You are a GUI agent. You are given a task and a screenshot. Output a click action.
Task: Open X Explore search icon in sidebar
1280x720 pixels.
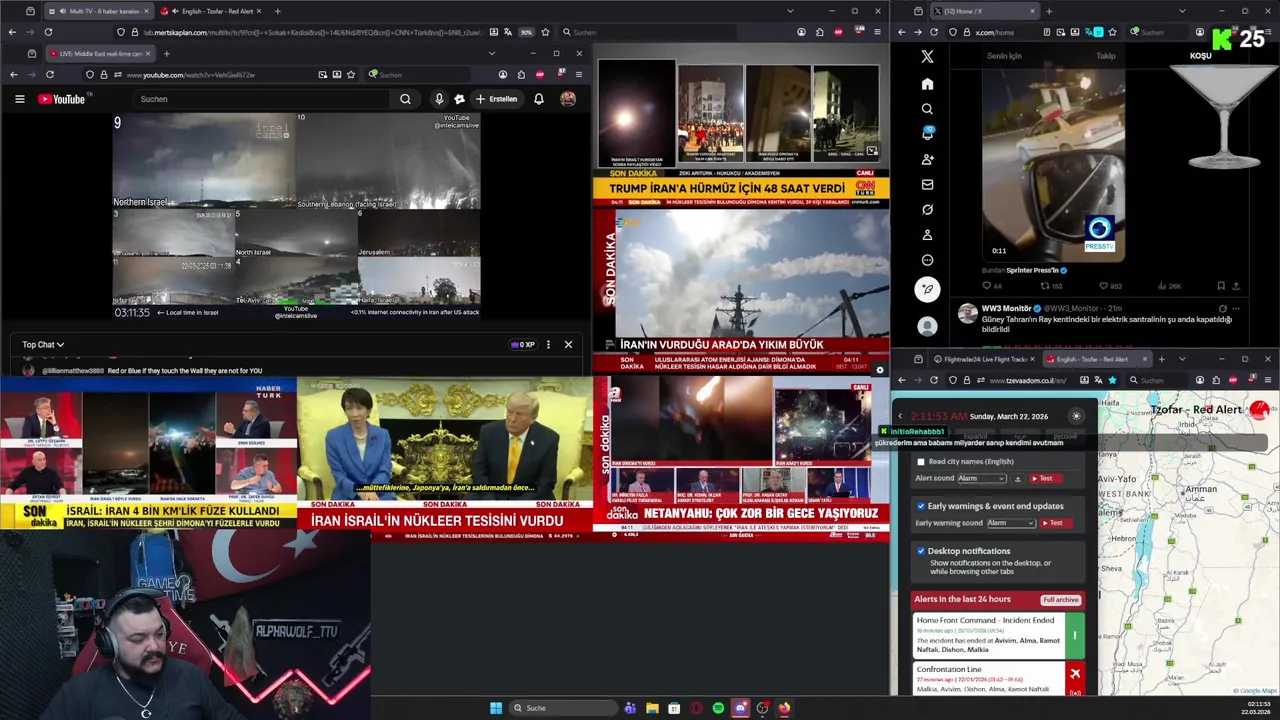pyautogui.click(x=927, y=109)
